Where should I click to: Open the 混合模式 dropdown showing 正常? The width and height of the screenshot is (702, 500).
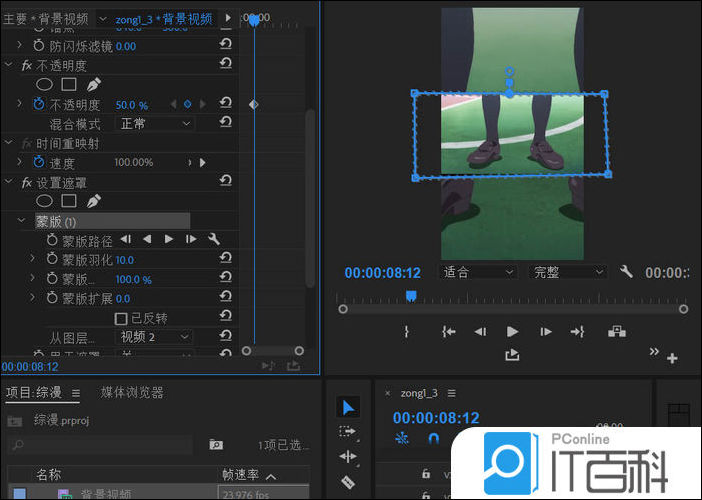[x=155, y=124]
